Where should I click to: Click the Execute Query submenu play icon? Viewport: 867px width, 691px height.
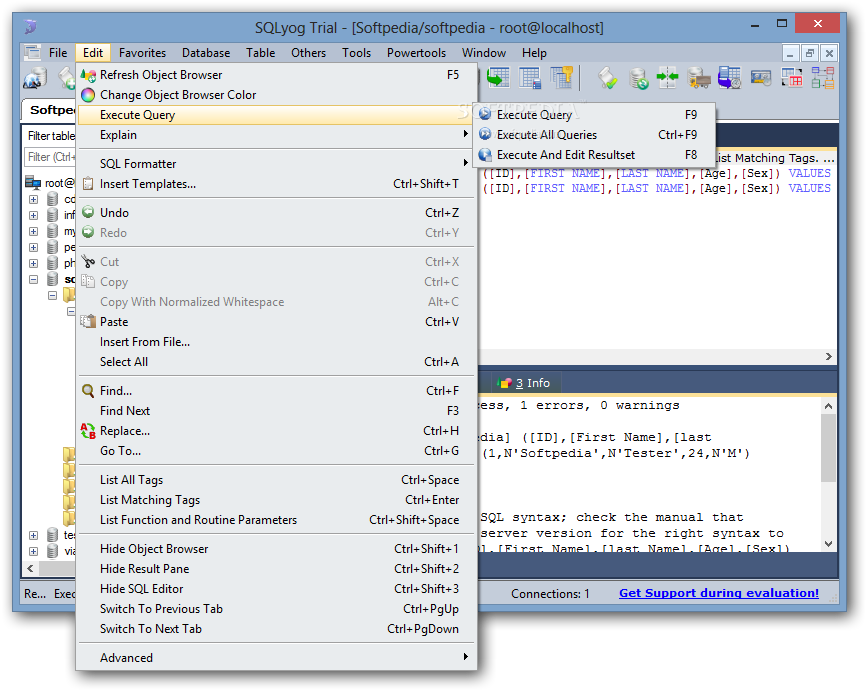point(485,114)
